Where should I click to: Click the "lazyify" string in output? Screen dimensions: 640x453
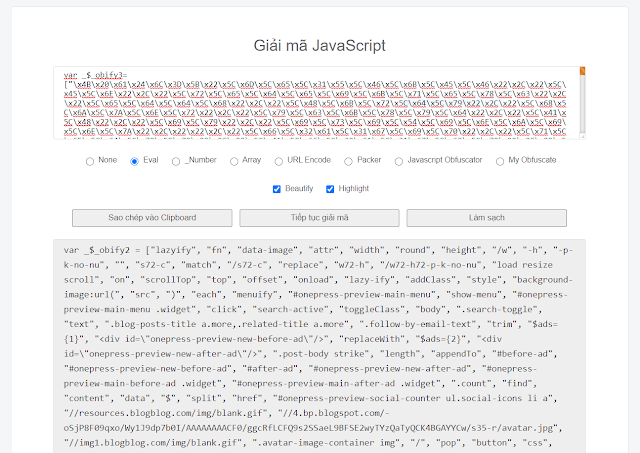(174, 250)
